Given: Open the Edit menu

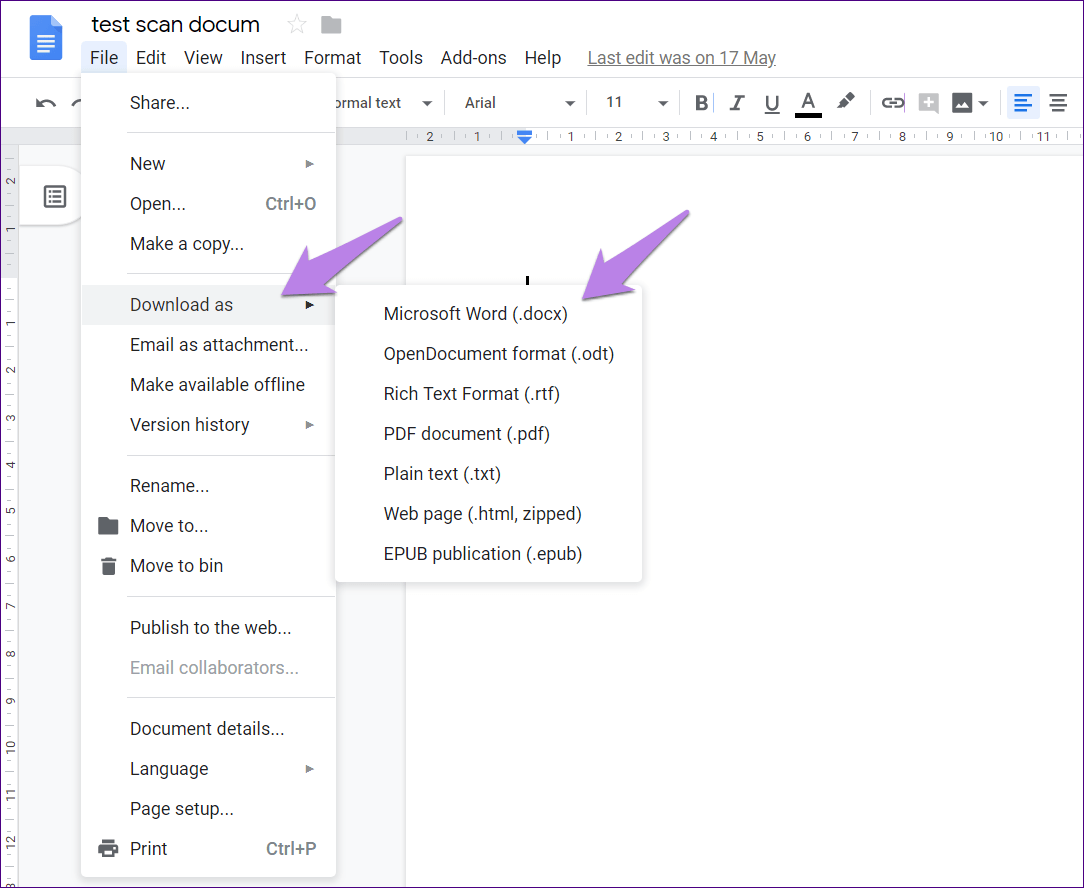Looking at the screenshot, I should (151, 58).
